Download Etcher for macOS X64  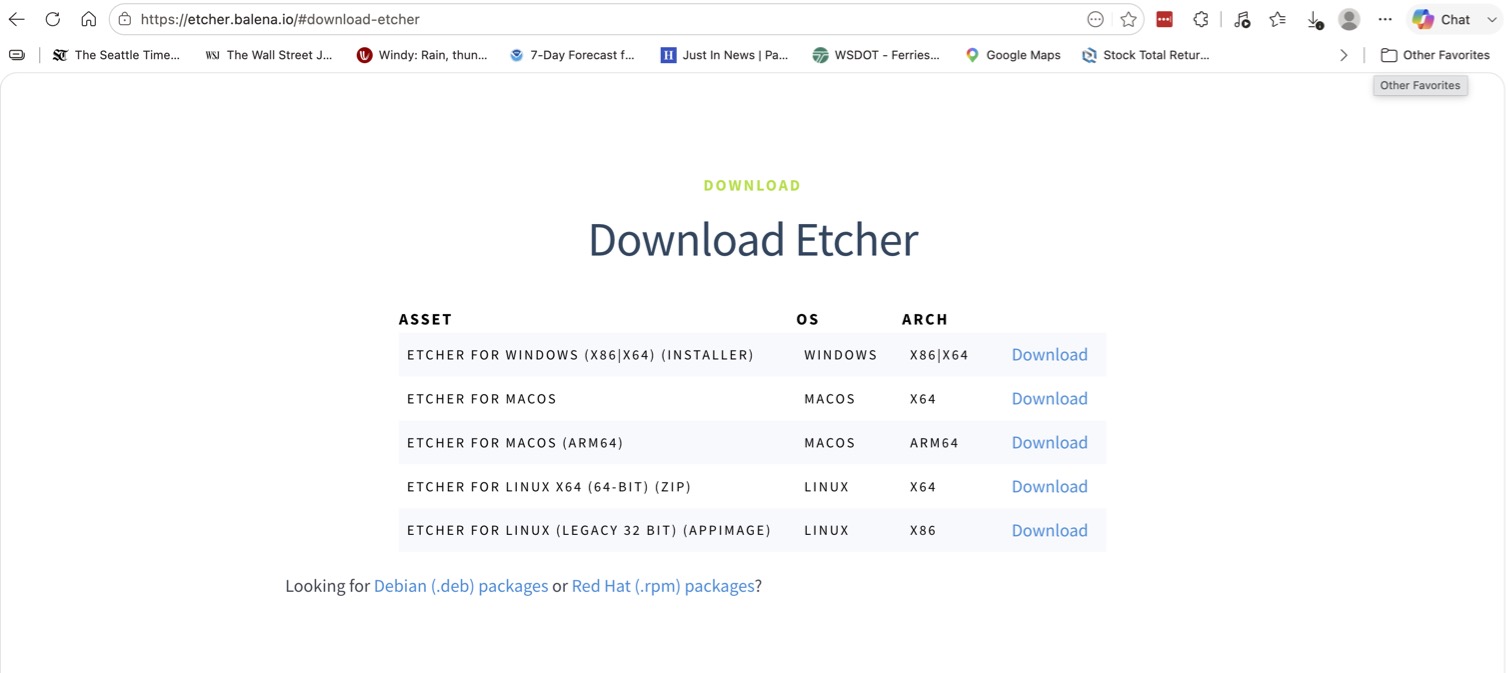(x=1049, y=399)
